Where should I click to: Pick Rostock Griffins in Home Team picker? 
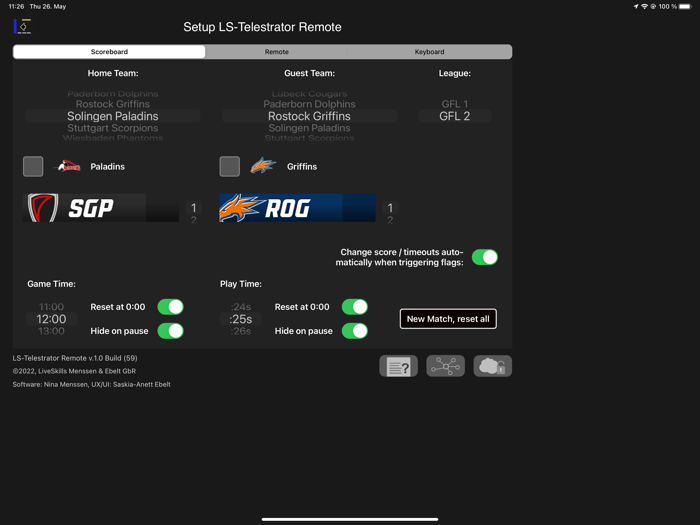pyautogui.click(x=113, y=104)
